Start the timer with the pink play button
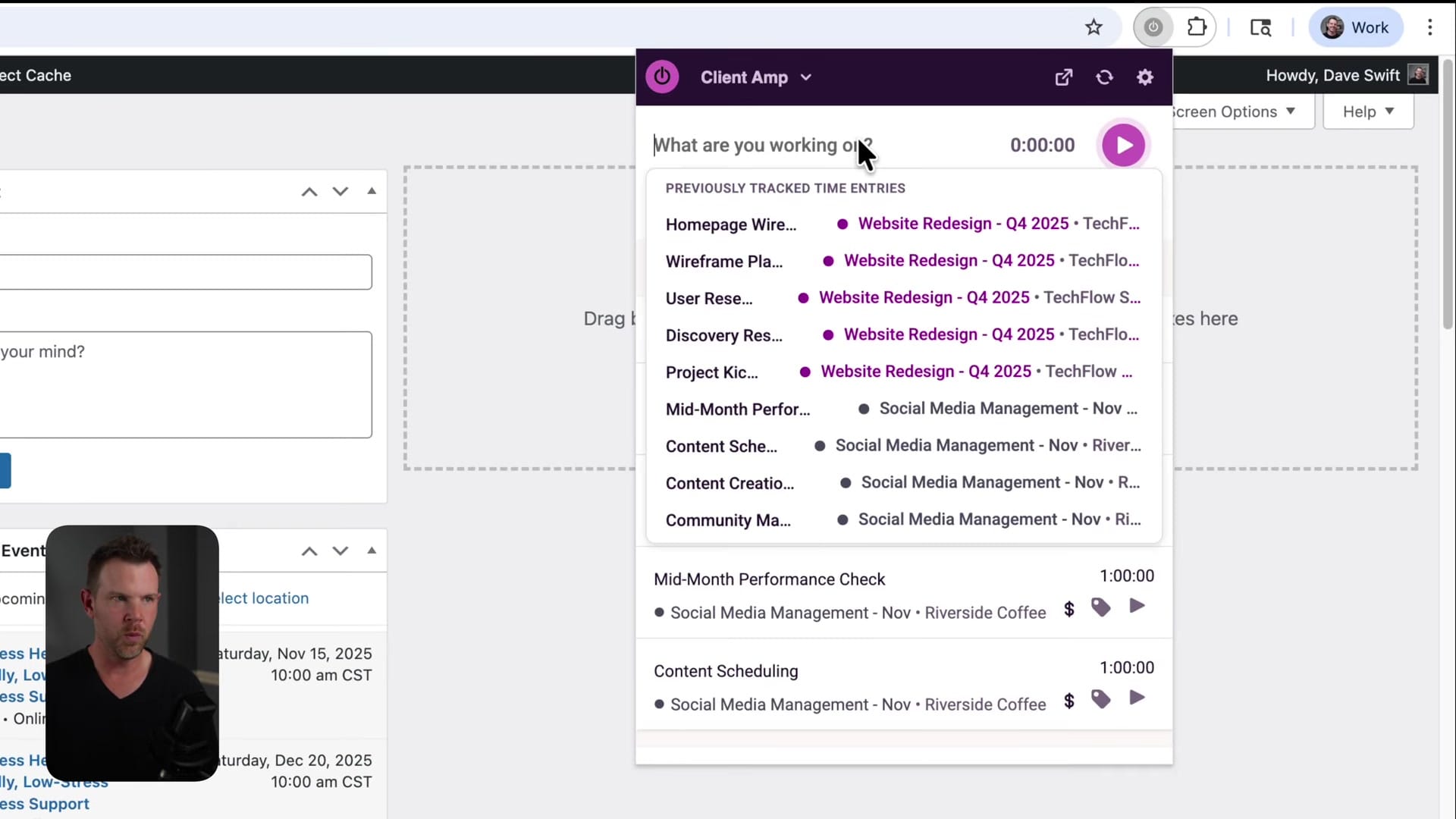This screenshot has height=819, width=1456. point(1123,145)
